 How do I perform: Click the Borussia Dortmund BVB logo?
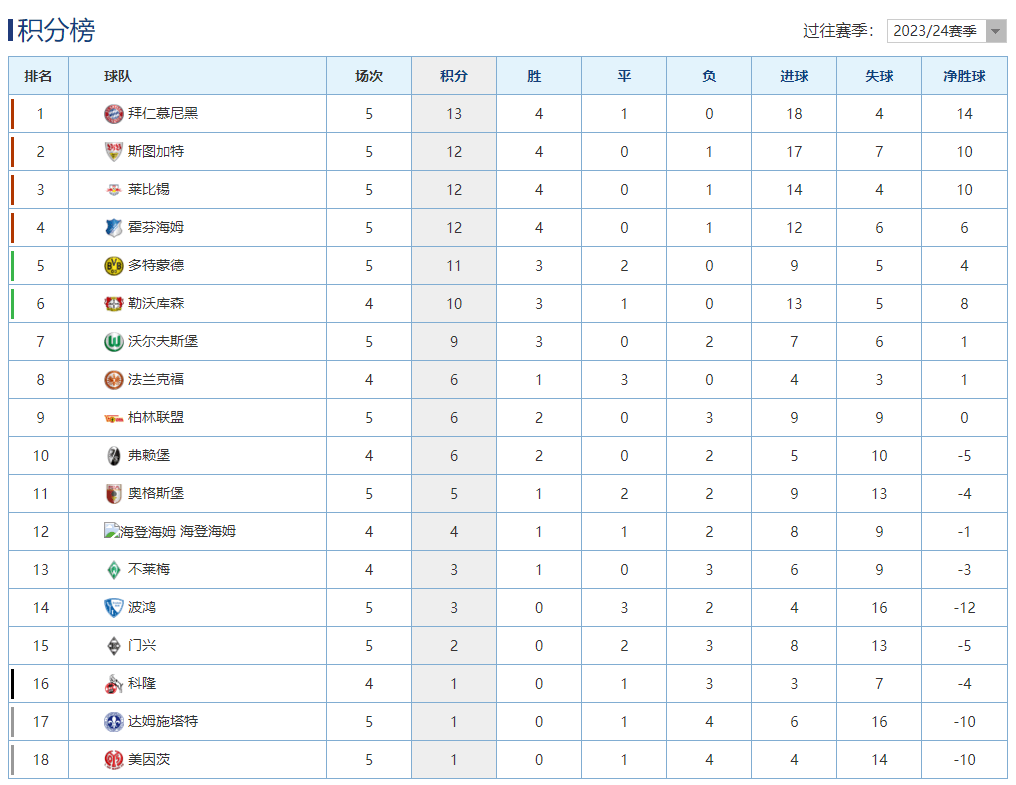(113, 266)
